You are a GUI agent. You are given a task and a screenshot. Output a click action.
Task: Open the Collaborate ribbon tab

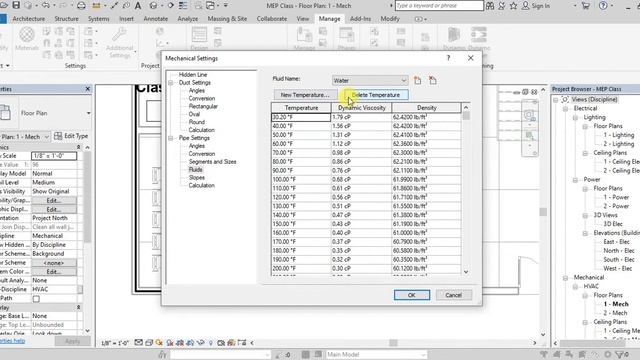272,19
